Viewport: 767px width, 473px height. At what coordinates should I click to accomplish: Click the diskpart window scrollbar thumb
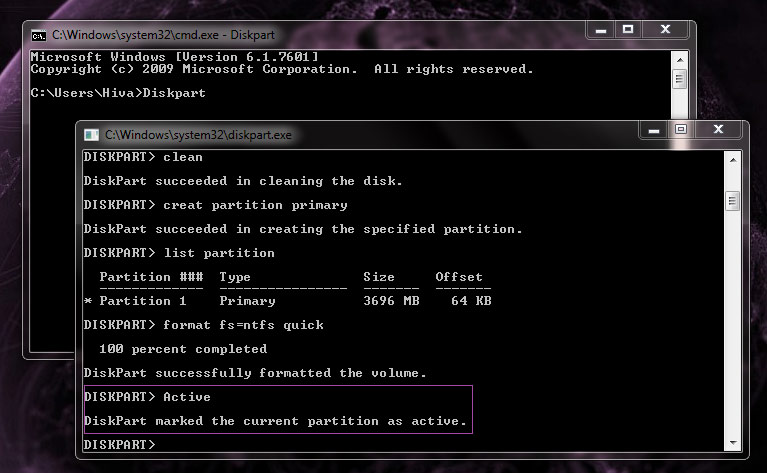point(732,202)
